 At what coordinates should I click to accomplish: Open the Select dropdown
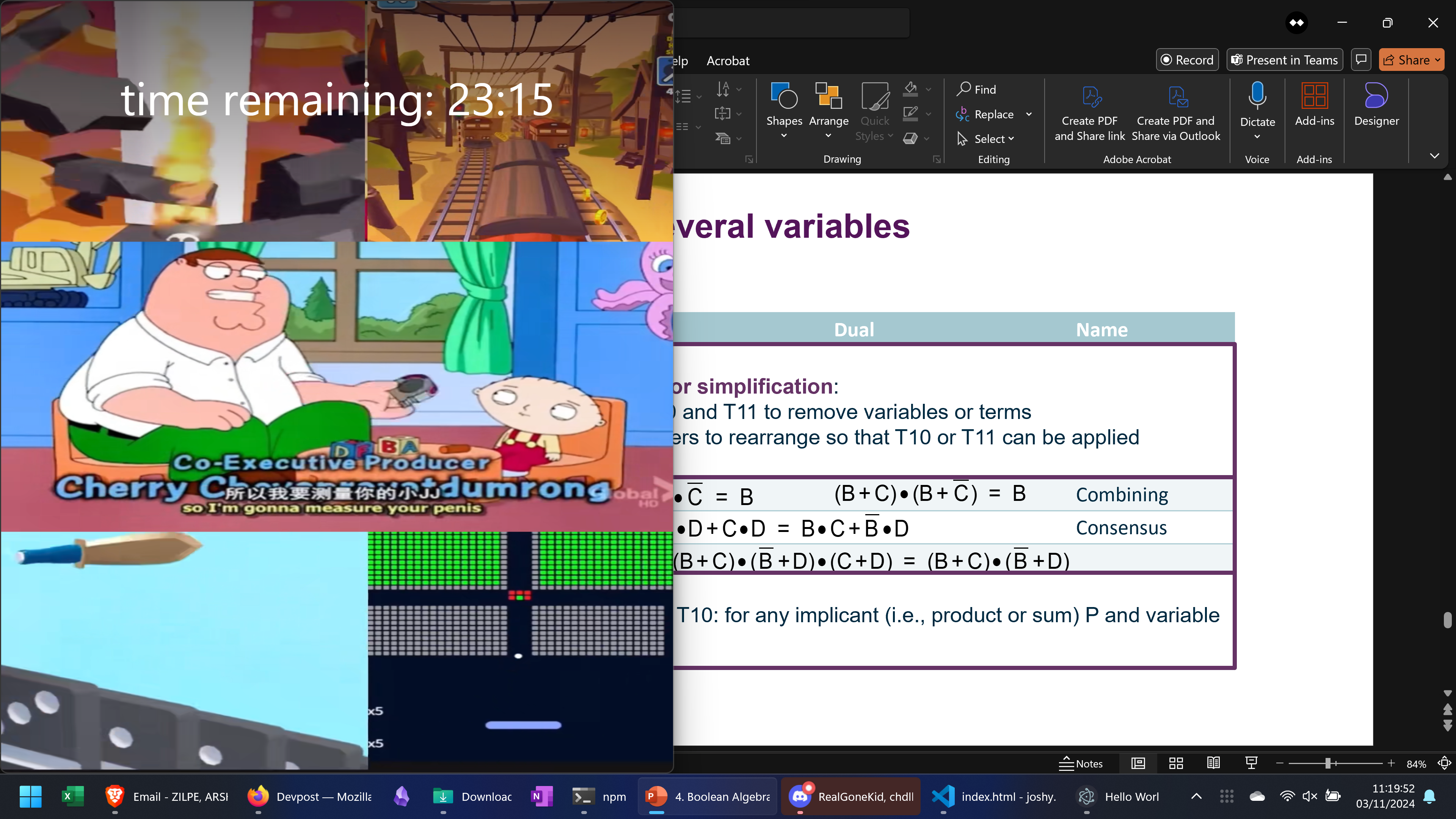tap(993, 138)
